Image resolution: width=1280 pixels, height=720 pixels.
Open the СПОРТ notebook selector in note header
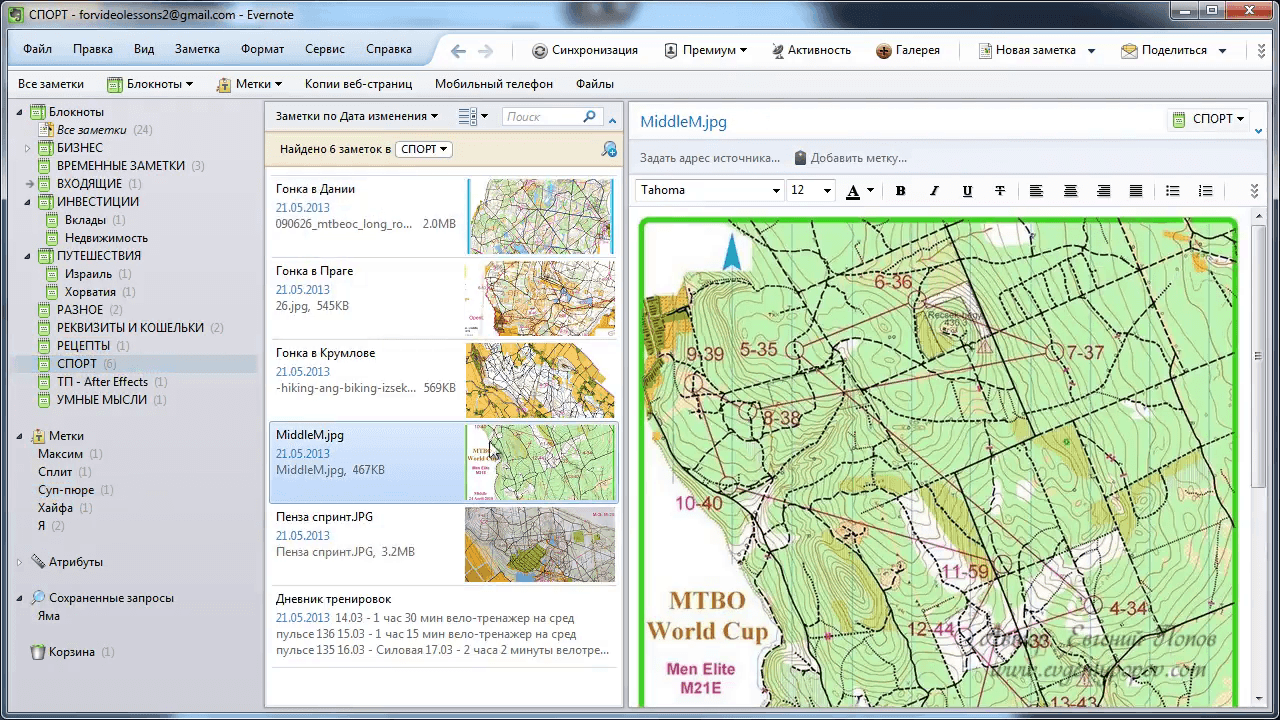point(1208,119)
